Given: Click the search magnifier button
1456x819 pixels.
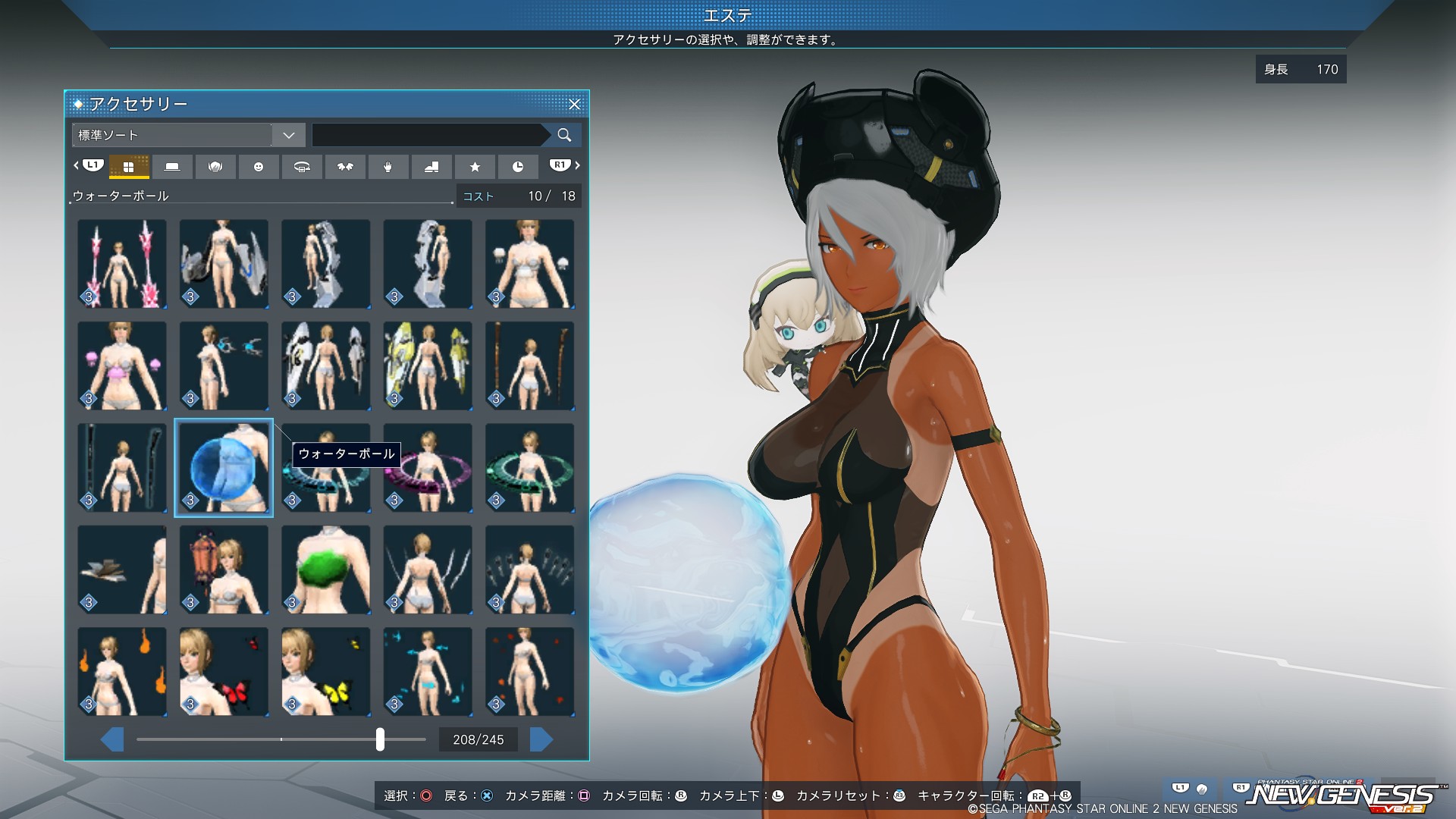Looking at the screenshot, I should tap(564, 135).
